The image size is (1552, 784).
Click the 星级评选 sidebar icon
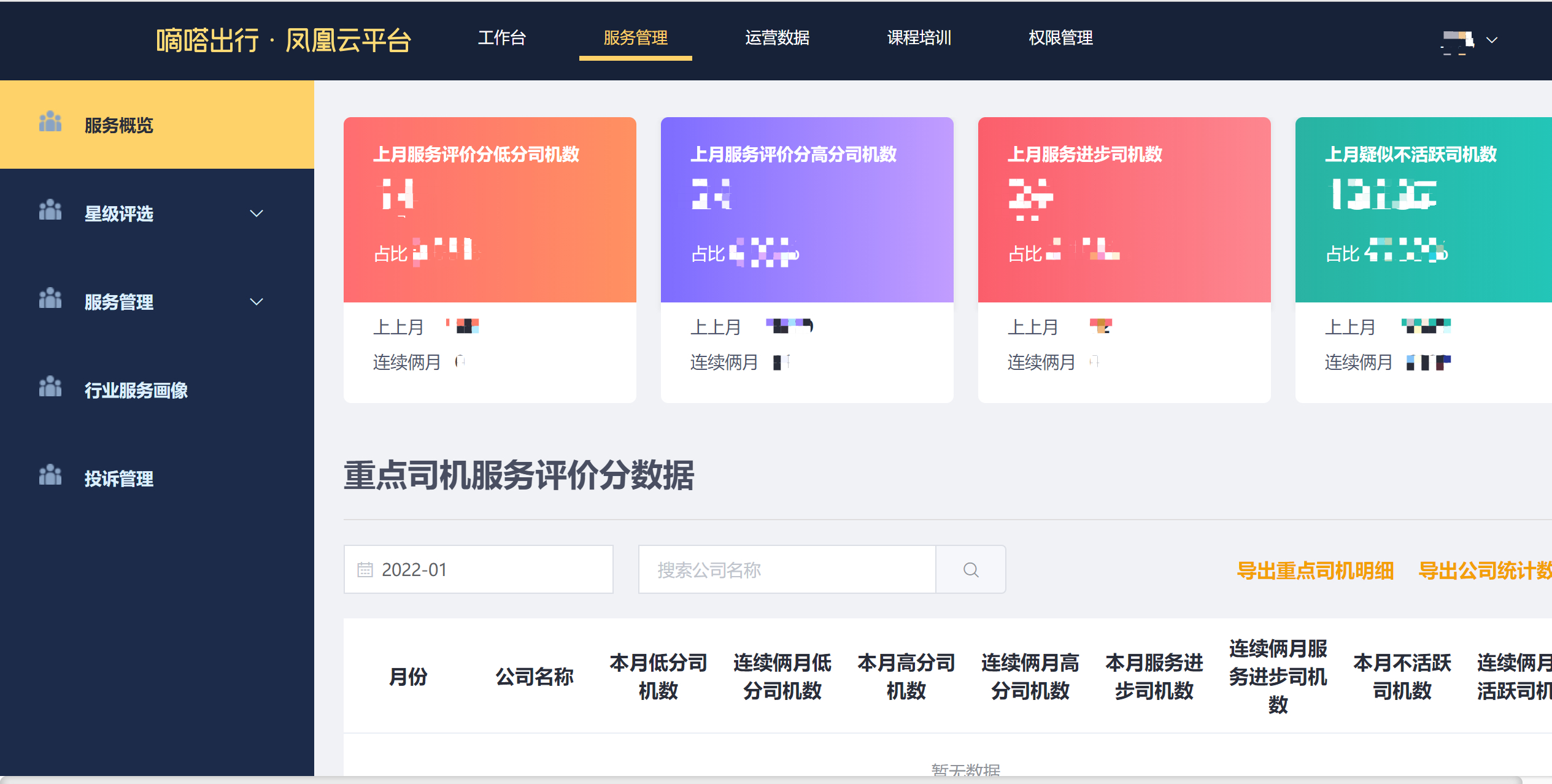(50, 210)
